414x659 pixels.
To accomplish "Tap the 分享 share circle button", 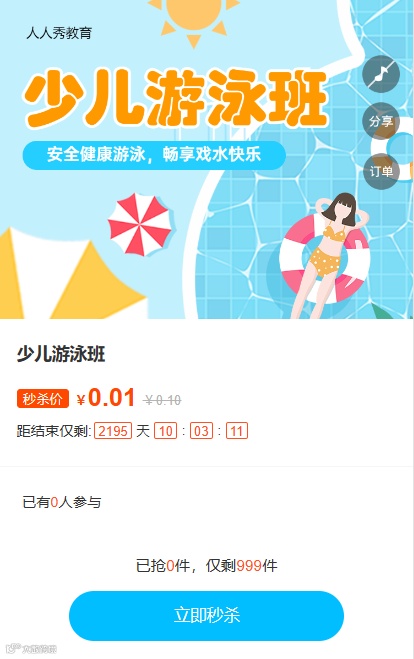I will point(381,121).
